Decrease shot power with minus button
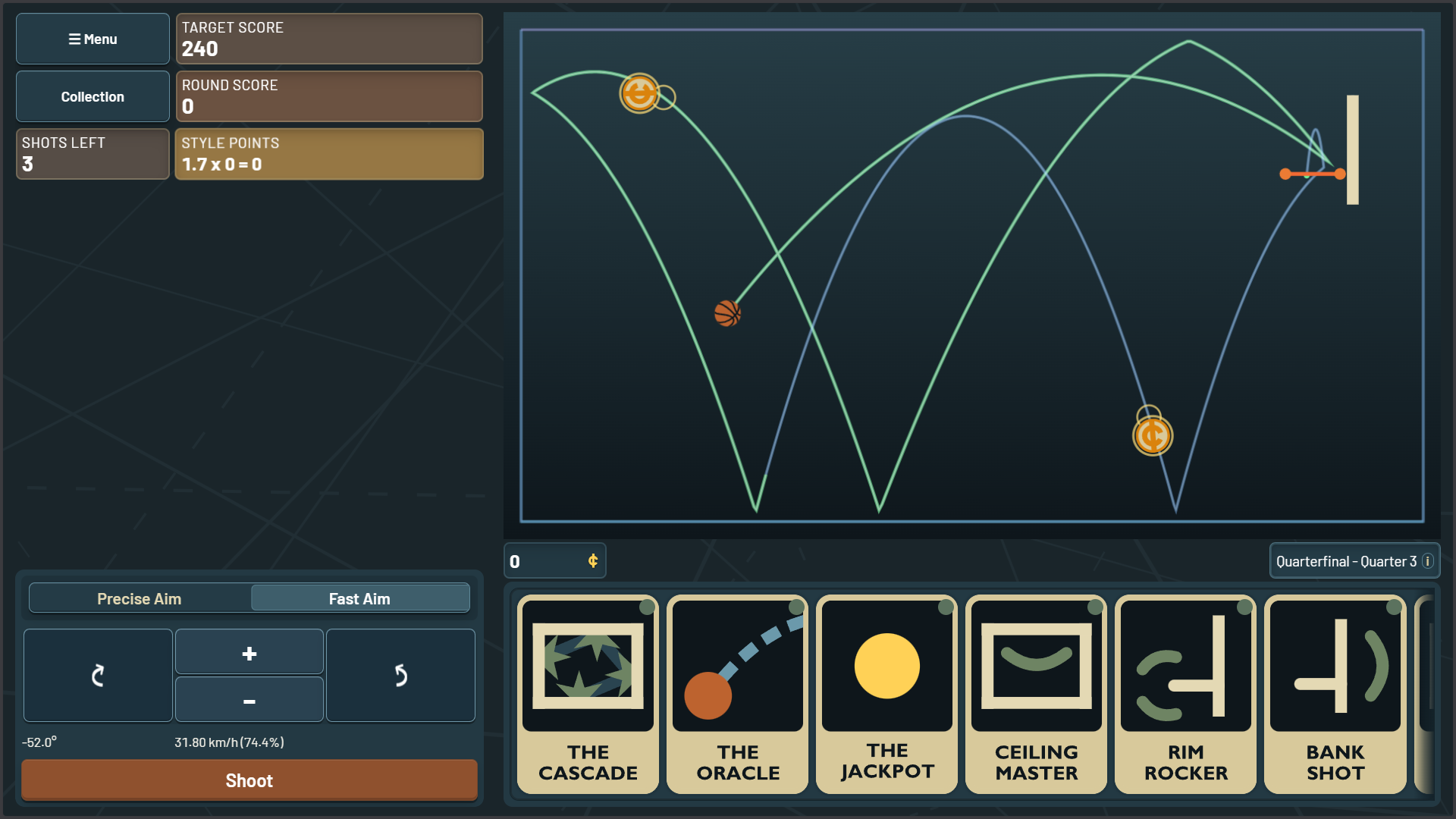 [x=249, y=699]
